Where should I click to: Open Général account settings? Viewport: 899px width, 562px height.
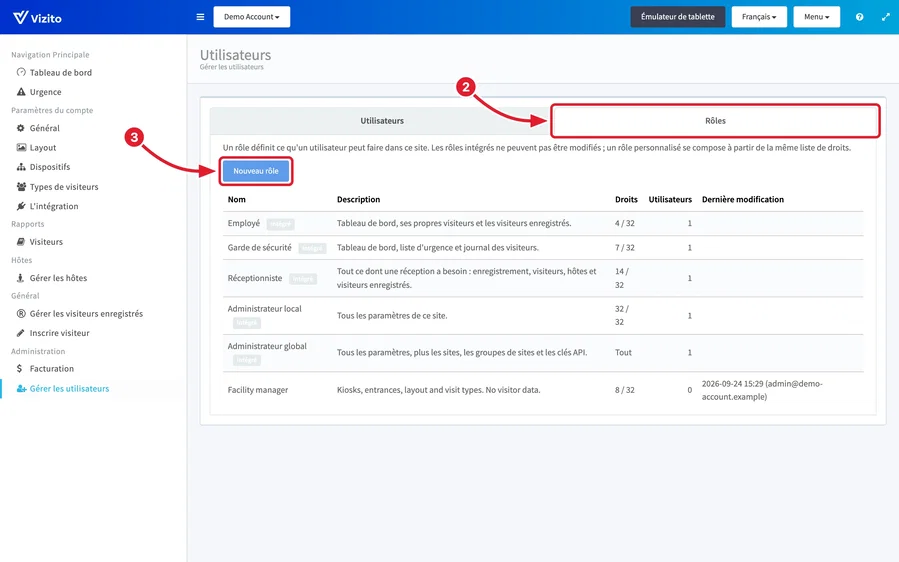[x=45, y=128]
